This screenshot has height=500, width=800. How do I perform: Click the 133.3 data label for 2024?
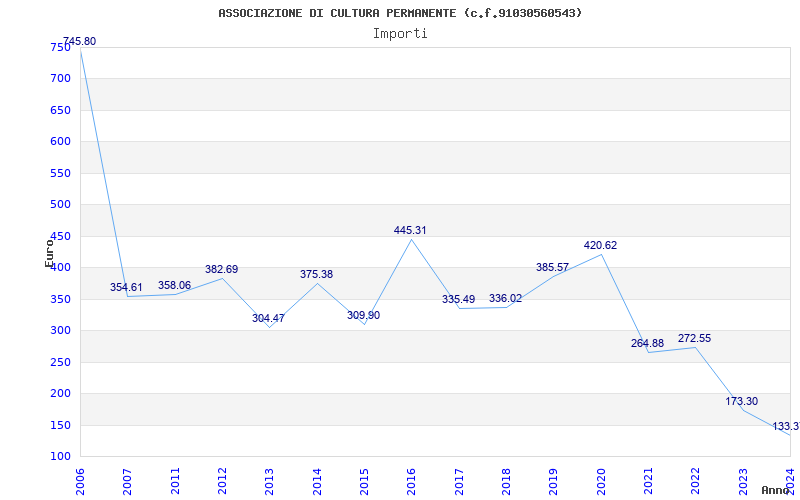click(786, 427)
